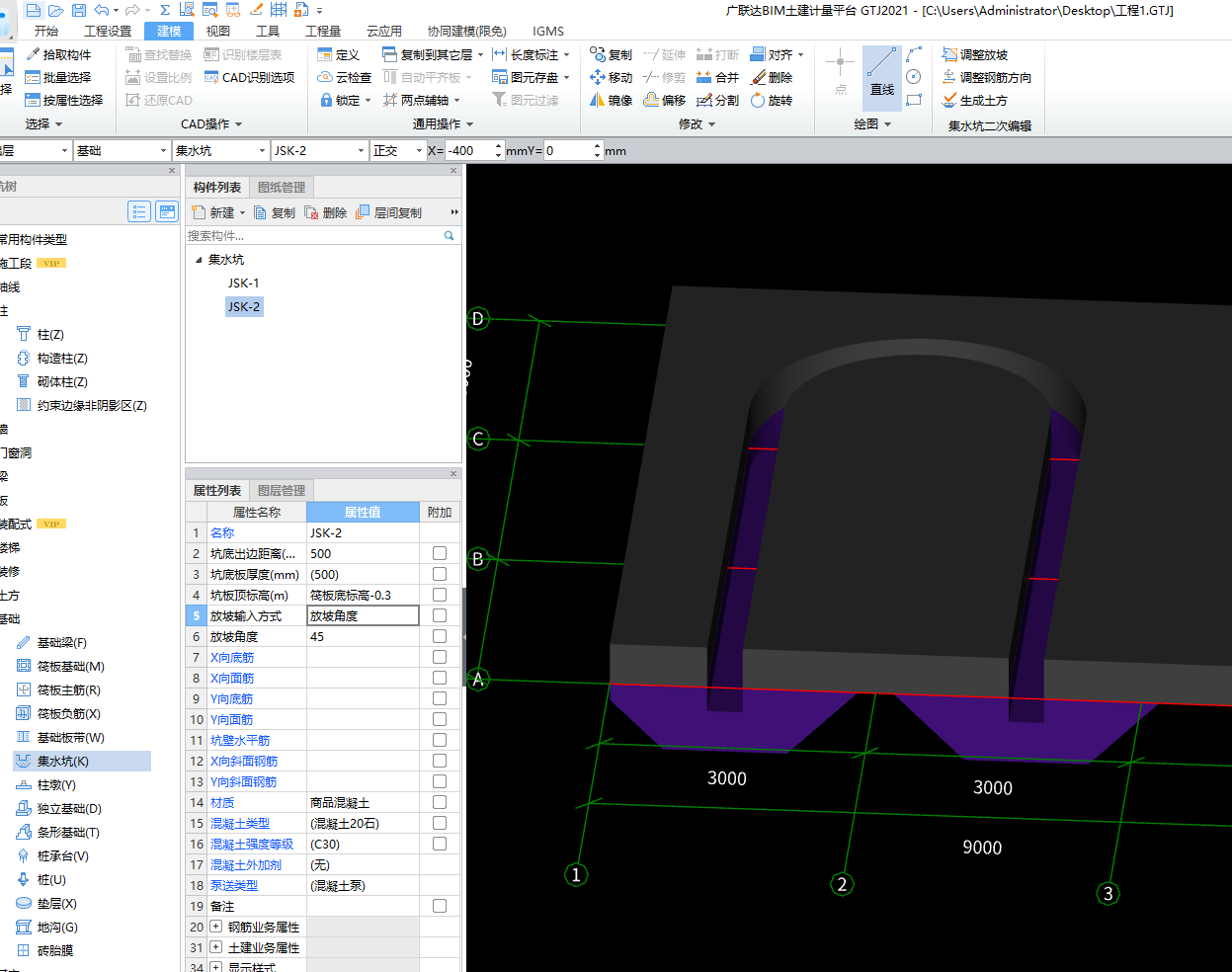Image resolution: width=1232 pixels, height=972 pixels.
Task: Click the 调整放坡 adjust slope tool
Action: pos(975,54)
